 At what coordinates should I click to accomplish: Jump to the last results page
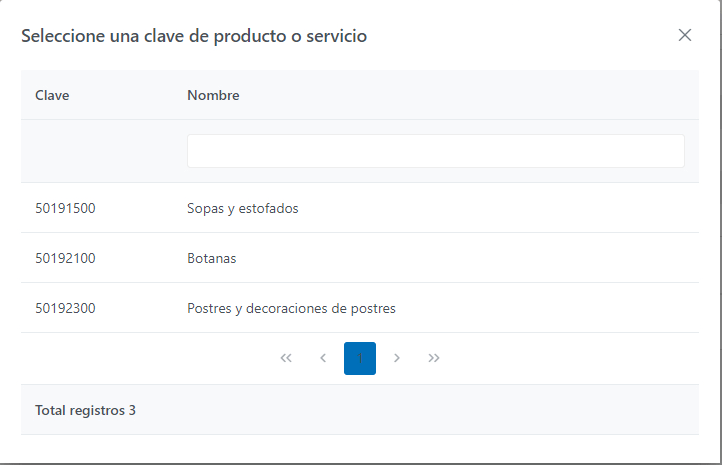pos(434,358)
